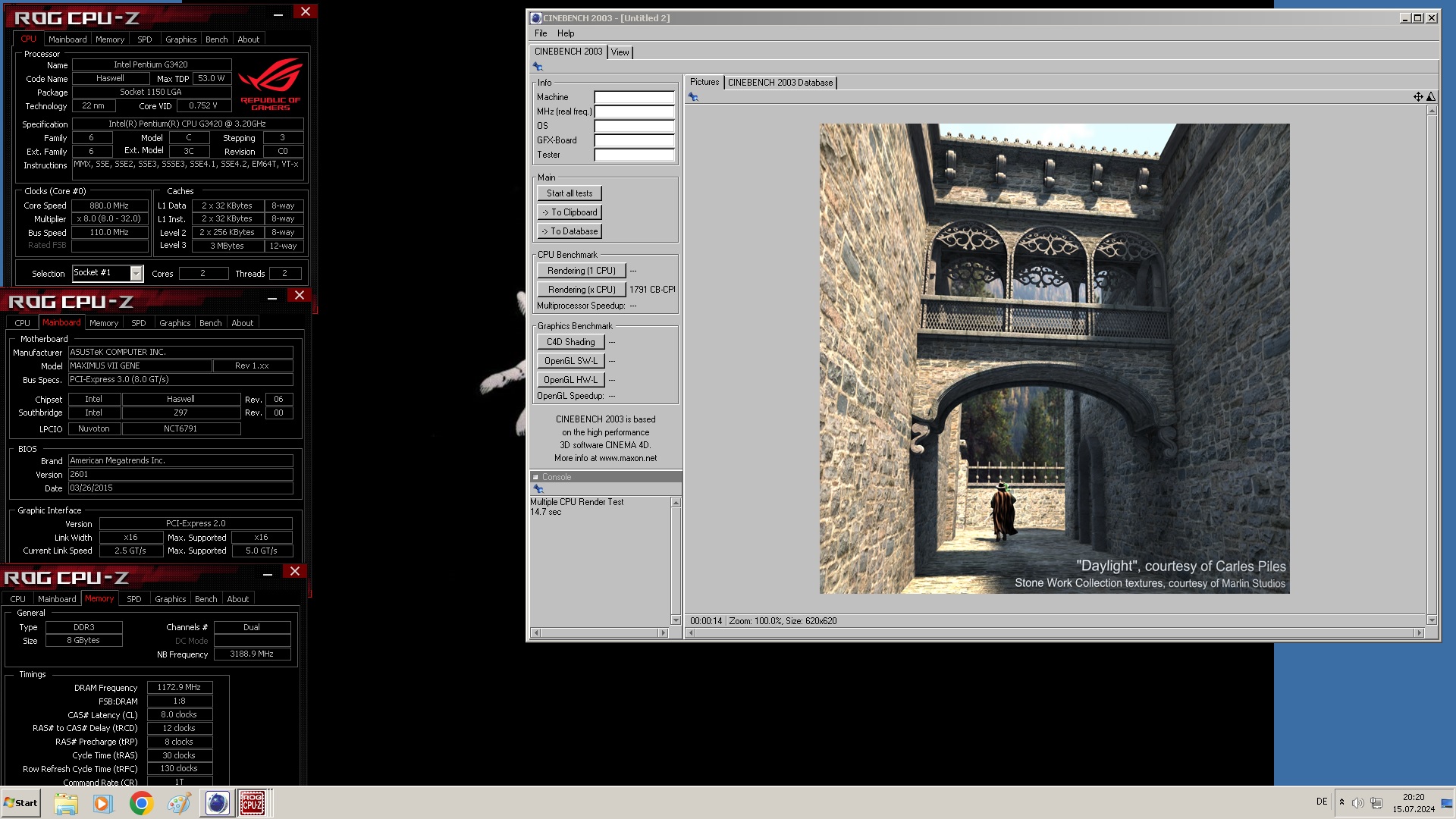The image size is (1456, 819).
Task: Run Rendering (x CPU) benchmark
Action: click(582, 290)
